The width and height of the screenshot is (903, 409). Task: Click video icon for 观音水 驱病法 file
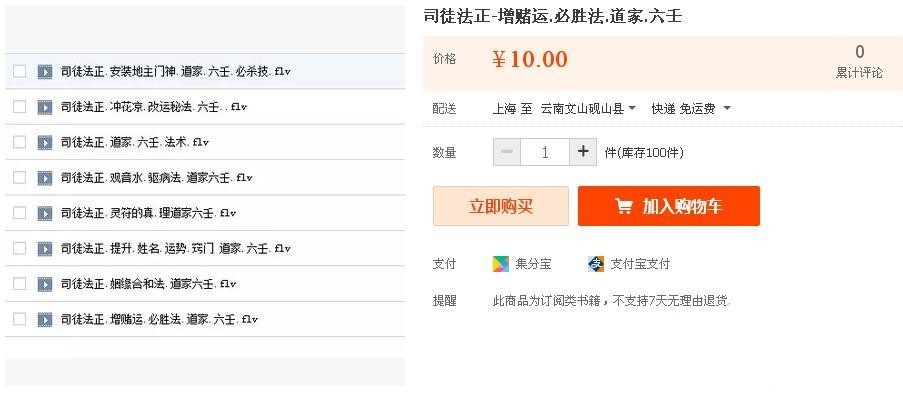tap(45, 178)
